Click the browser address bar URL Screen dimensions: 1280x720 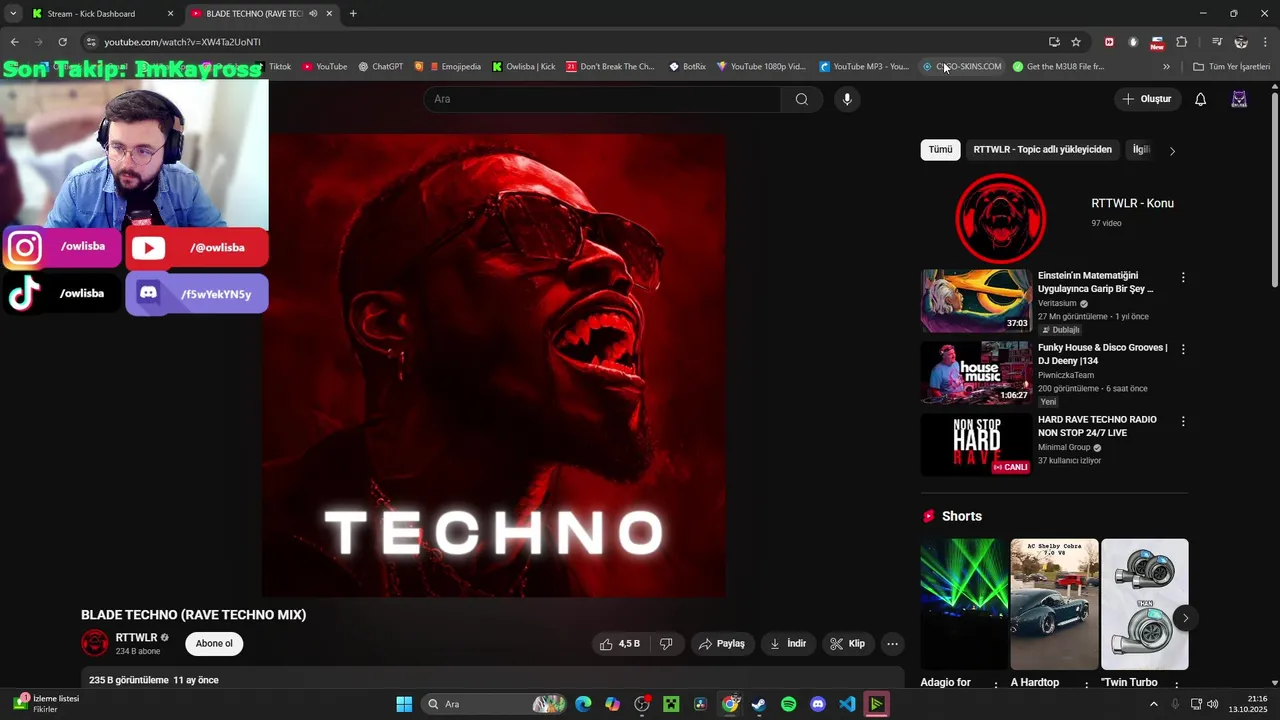pyautogui.click(x=182, y=42)
